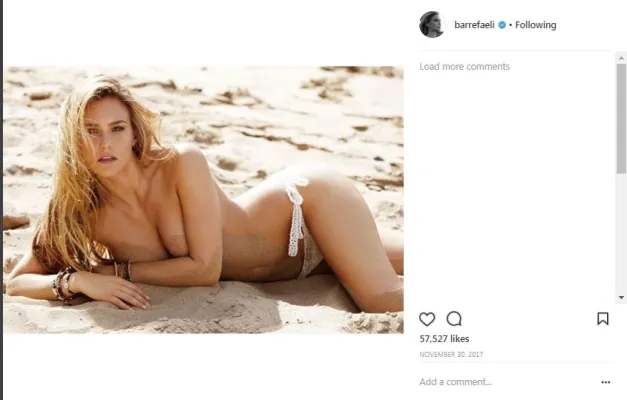The image size is (627, 400).
Task: Expand with Load more comments
Action: coord(464,66)
